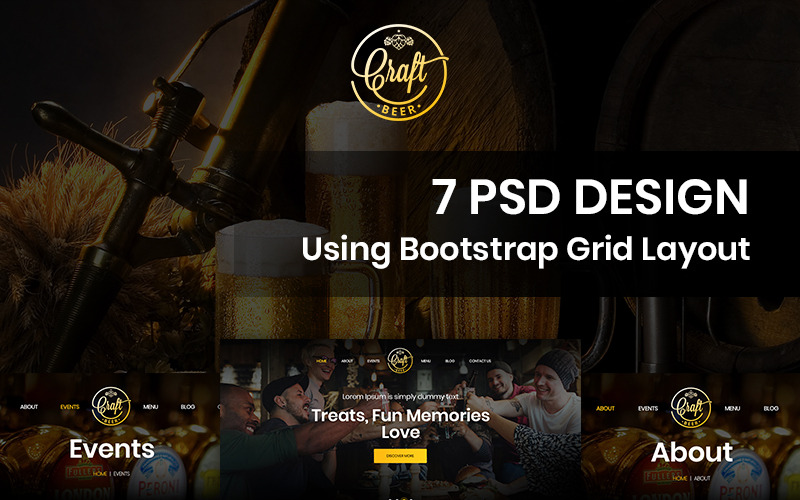Screen dimensions: 800x500
Task: Click "Lorem Ipsum is simply dummy text" tagline
Action: pos(401,396)
